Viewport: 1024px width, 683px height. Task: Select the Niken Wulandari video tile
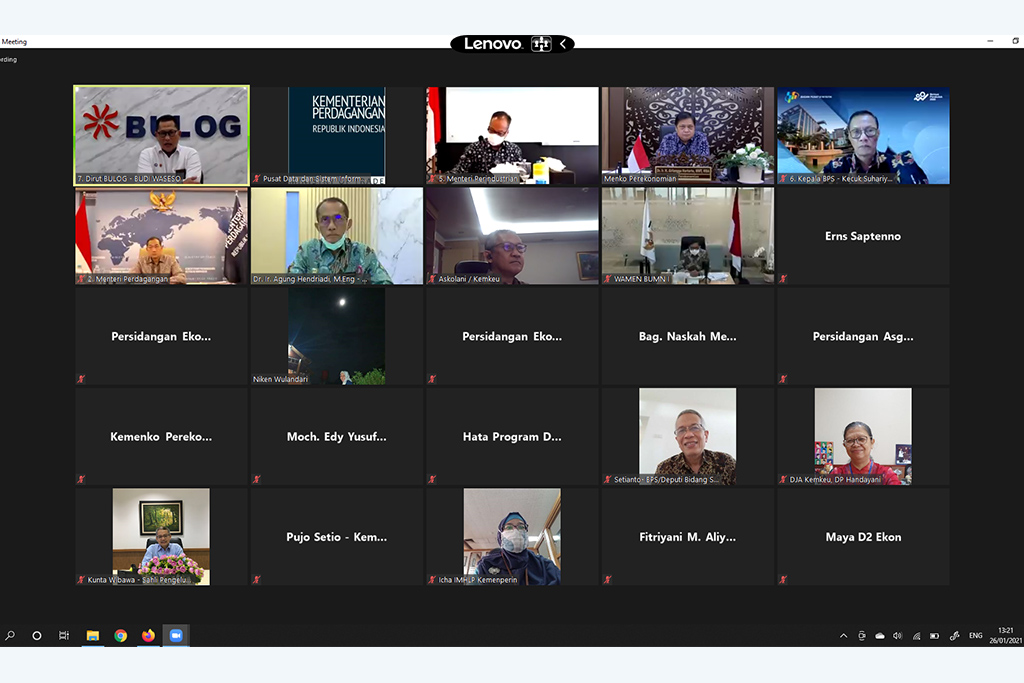pyautogui.click(x=337, y=336)
